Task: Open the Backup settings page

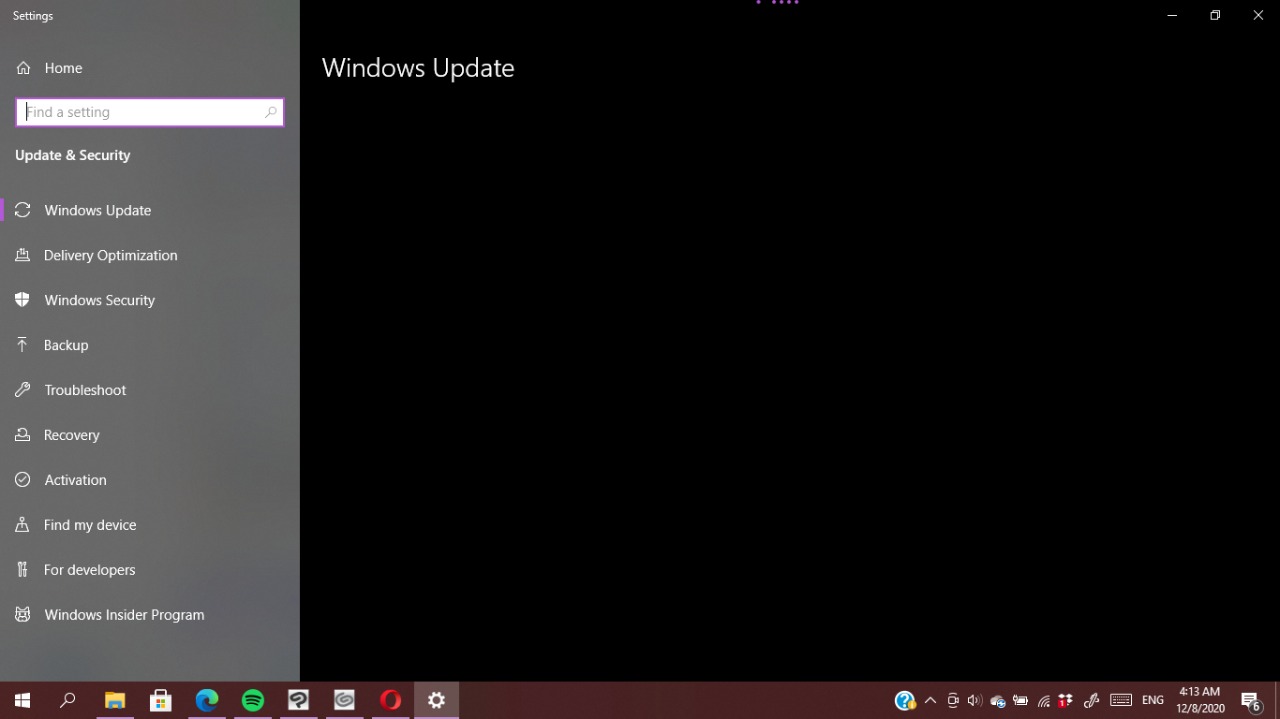Action: point(150,345)
